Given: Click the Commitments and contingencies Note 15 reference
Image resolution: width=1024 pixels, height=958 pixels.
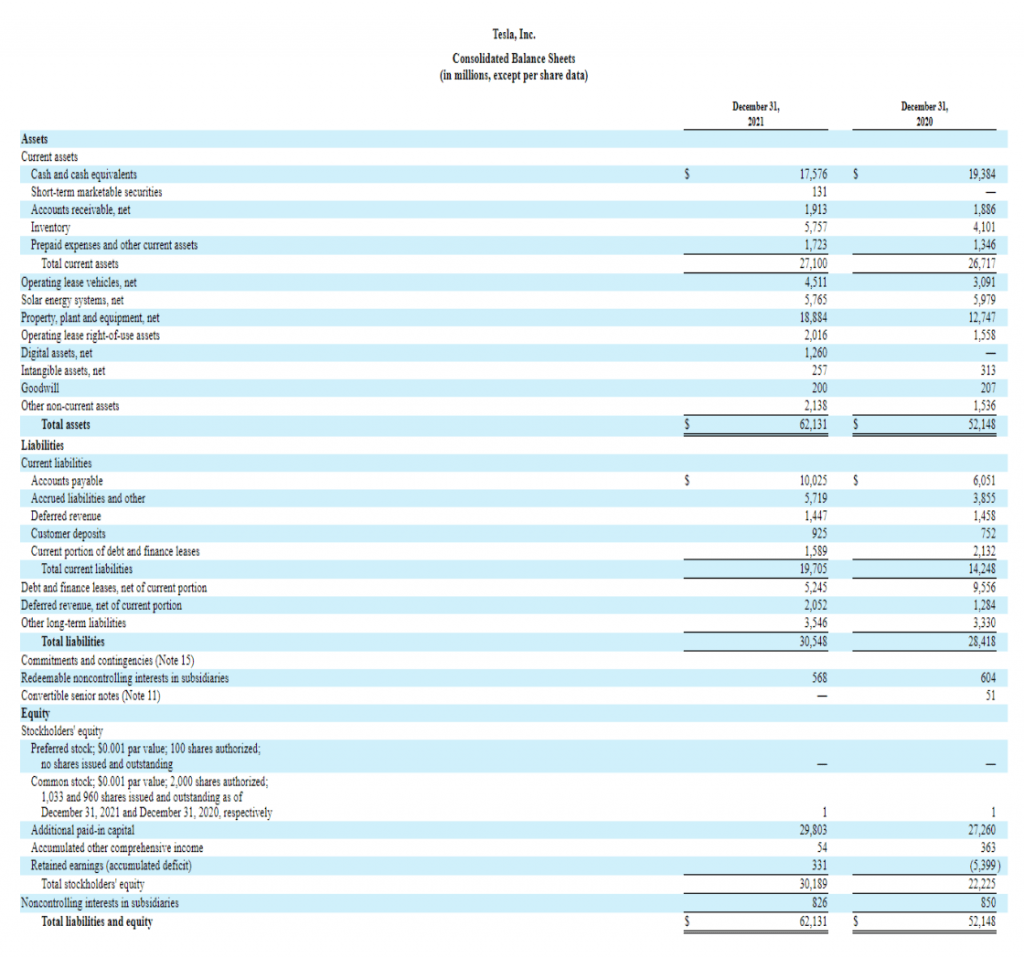Looking at the screenshot, I should point(108,660).
